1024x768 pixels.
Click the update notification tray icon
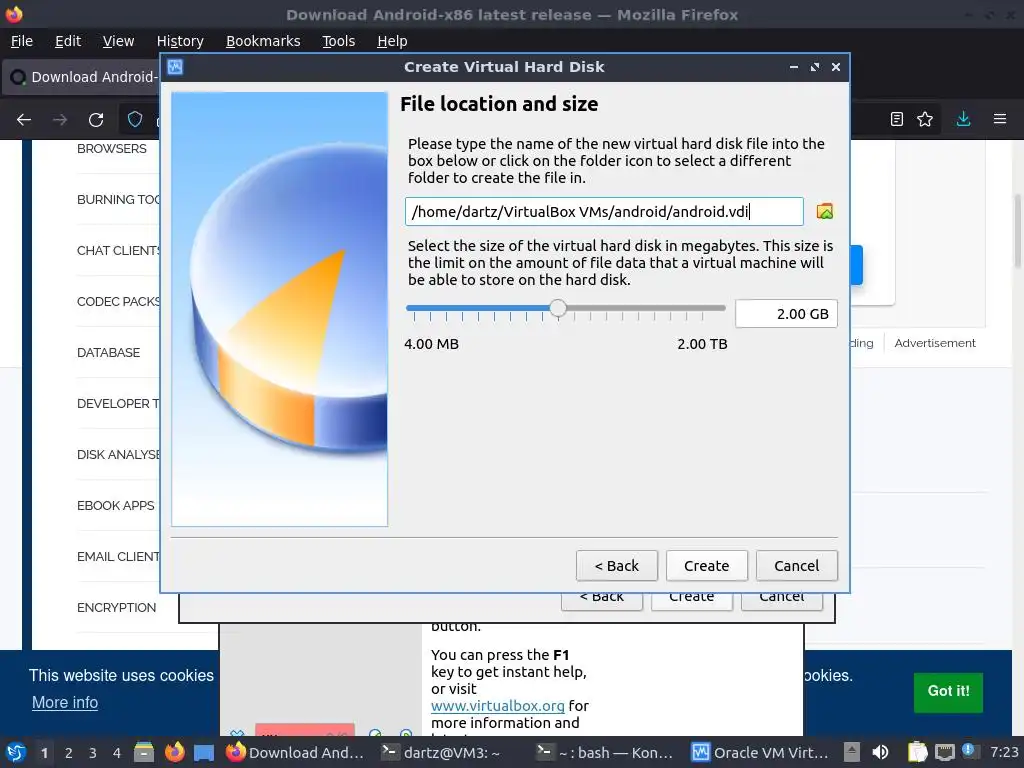[x=969, y=751]
